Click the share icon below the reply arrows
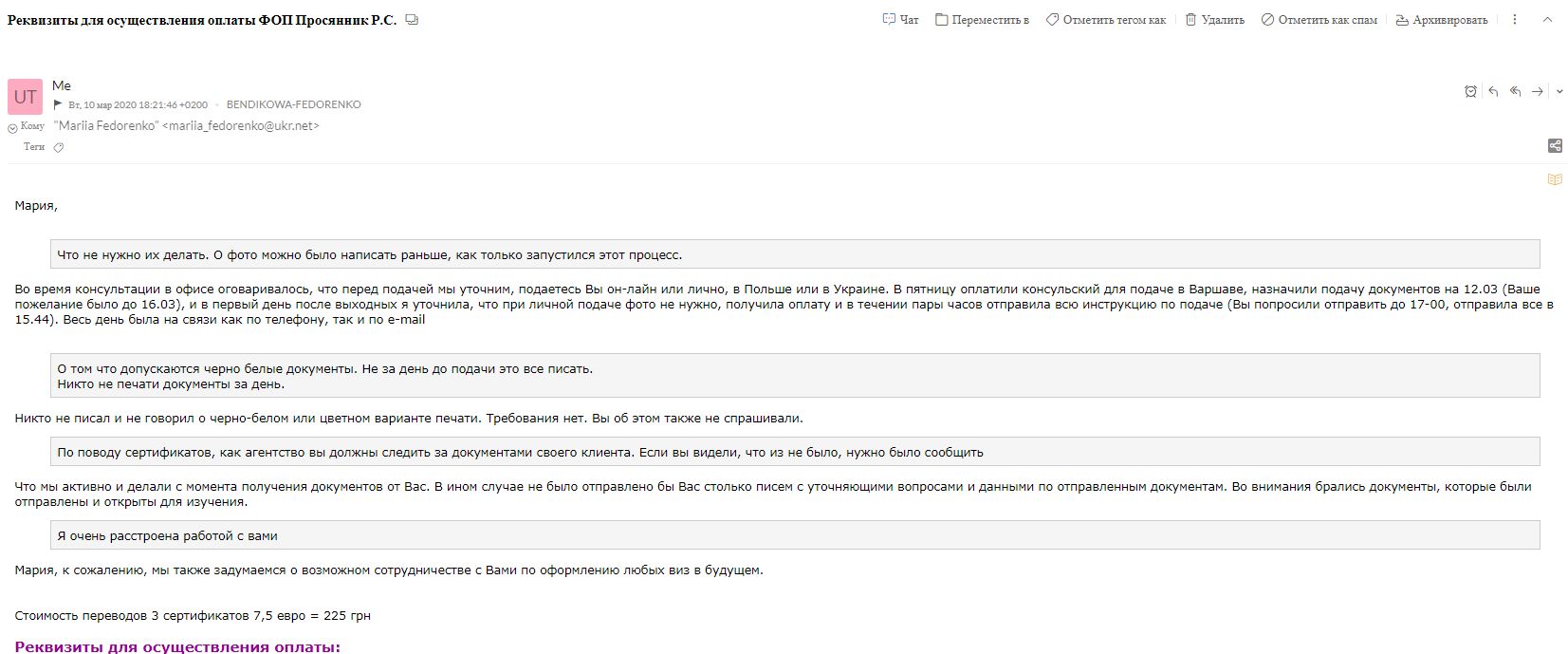 coord(1555,145)
